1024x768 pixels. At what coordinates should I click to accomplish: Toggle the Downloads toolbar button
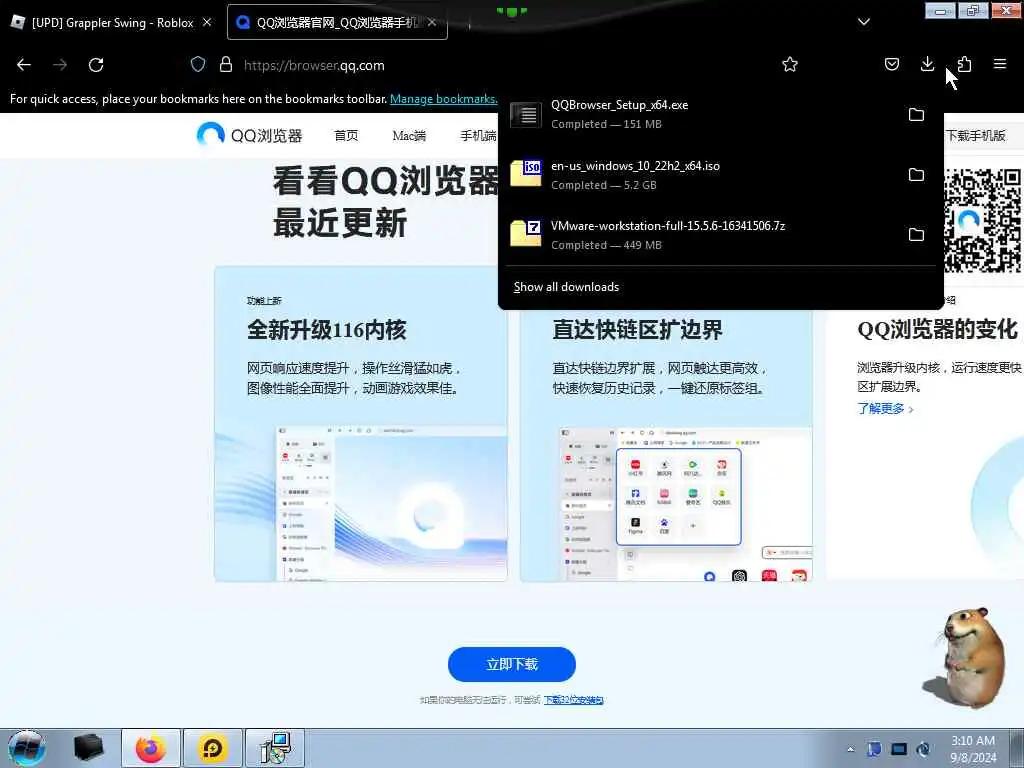point(927,64)
